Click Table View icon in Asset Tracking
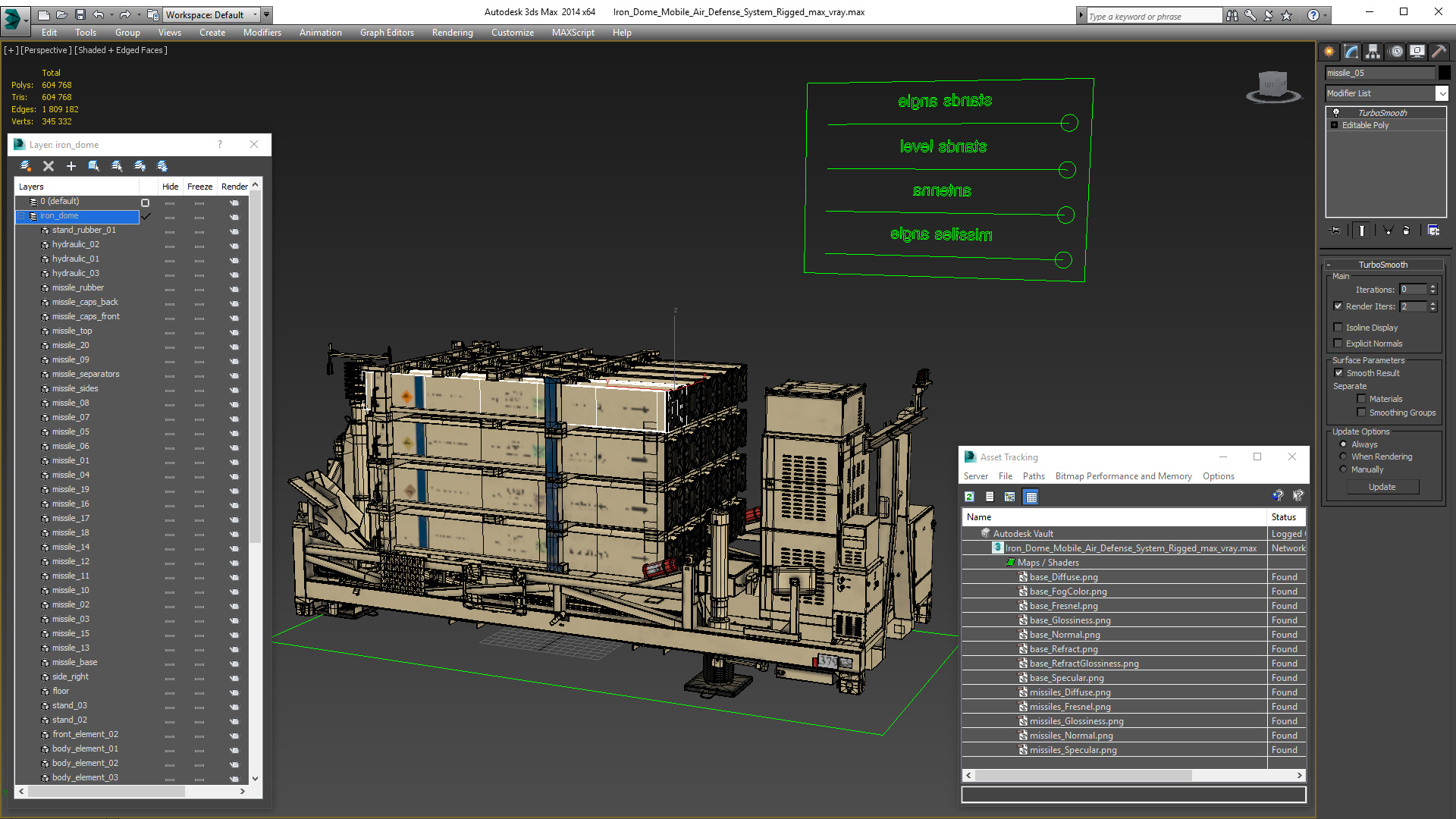1456x819 pixels. [x=1031, y=497]
